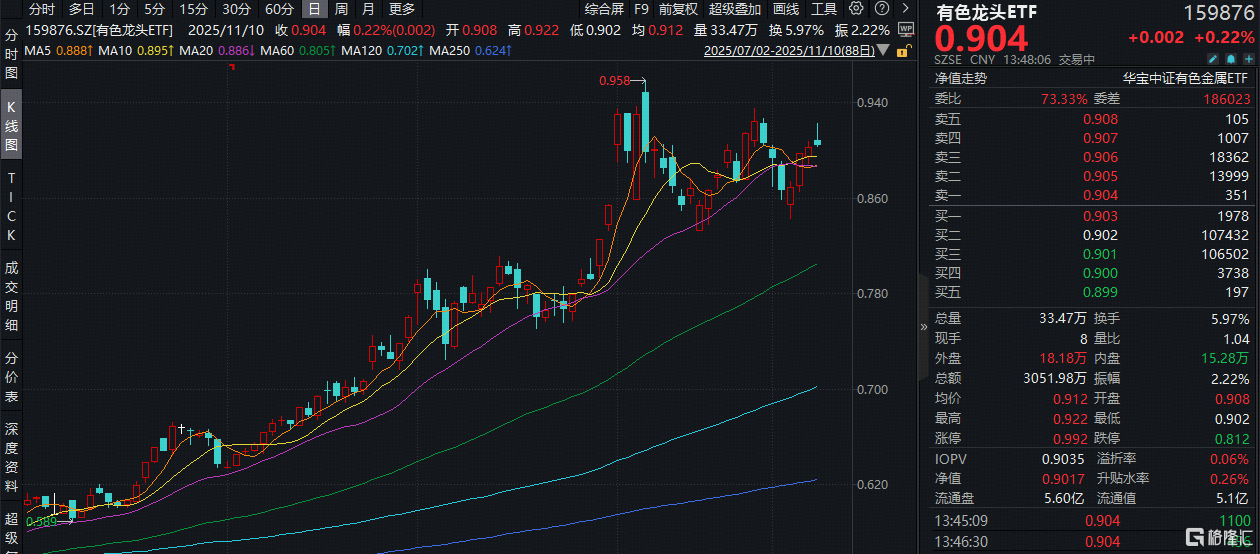
Task: Click the 2025/07/02-2025/11/10 date range link
Action: coord(792,50)
